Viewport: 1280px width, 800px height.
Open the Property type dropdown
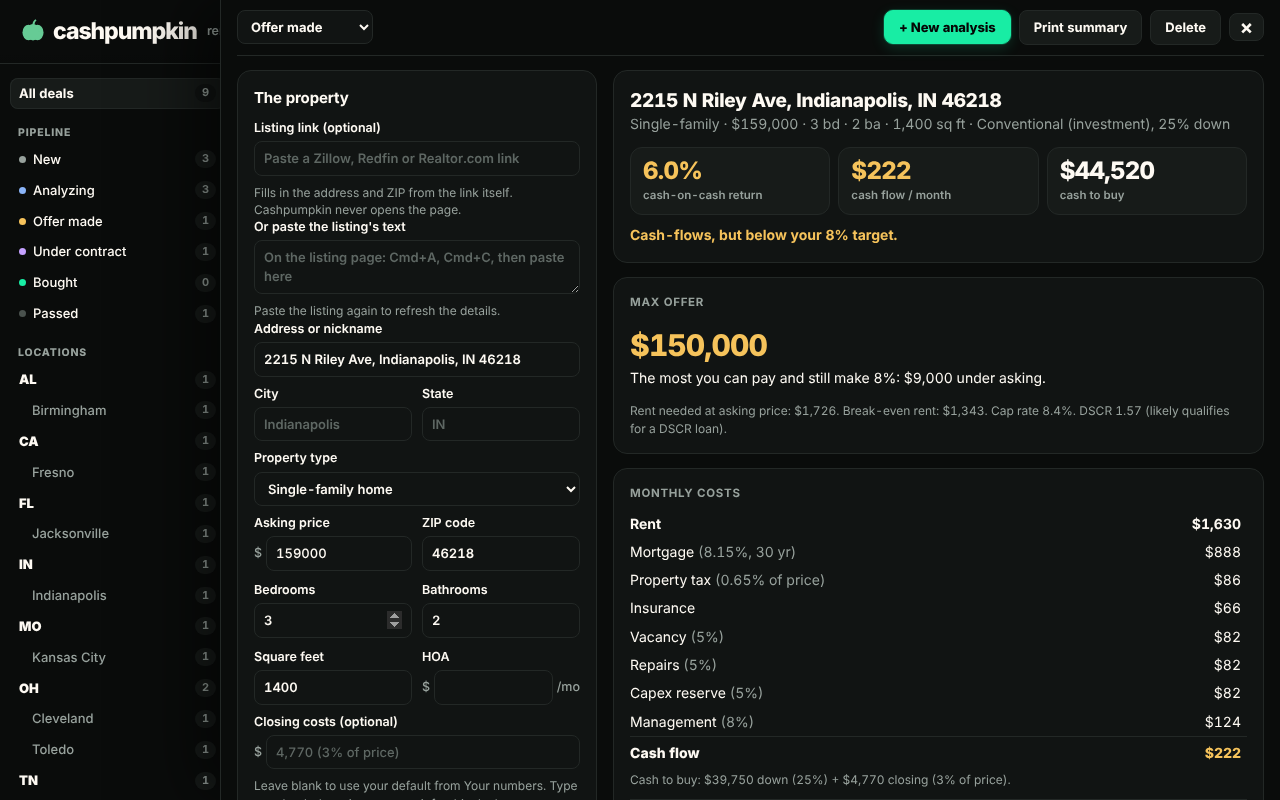click(x=417, y=489)
